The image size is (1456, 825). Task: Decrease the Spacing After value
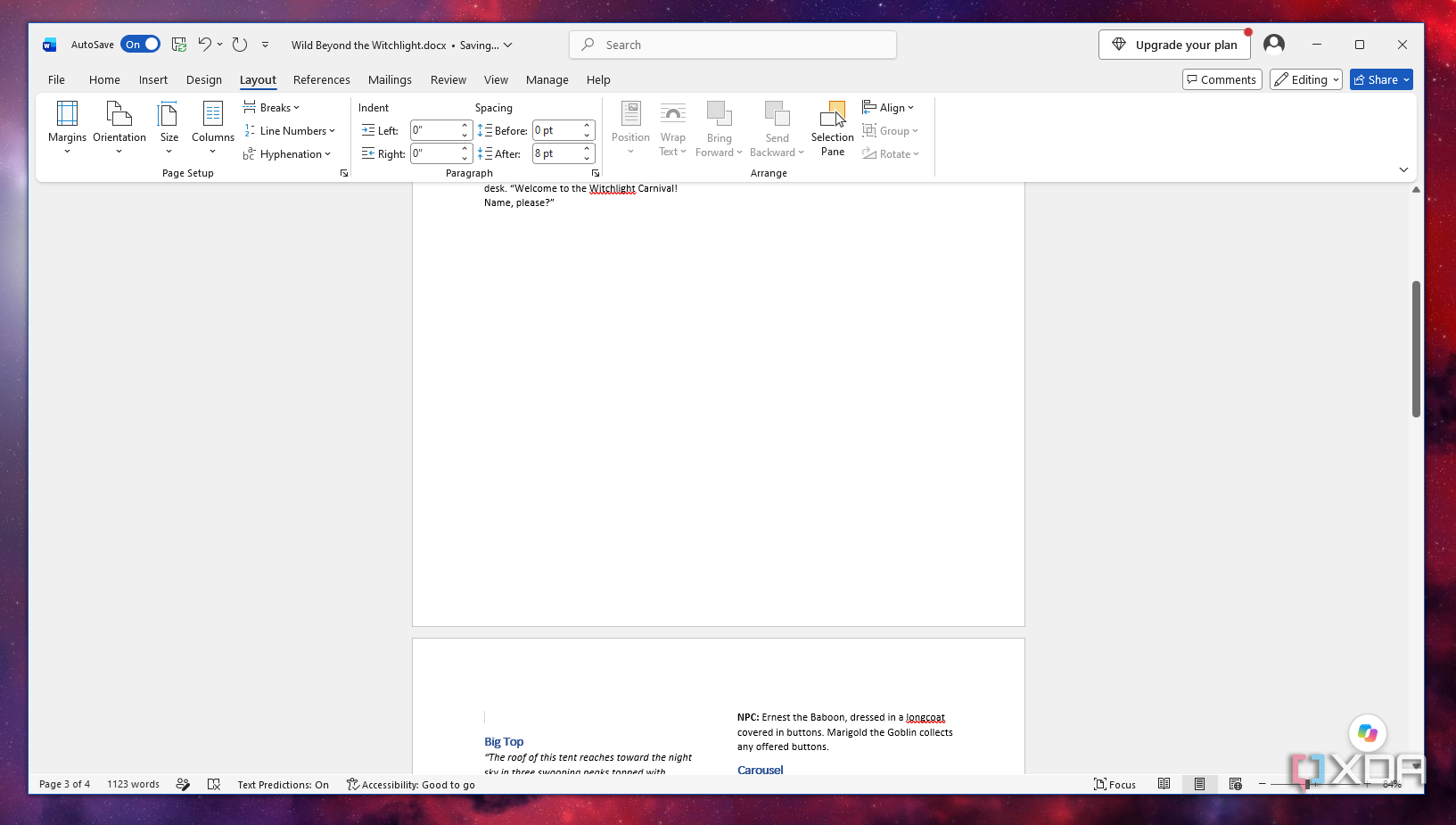point(588,159)
